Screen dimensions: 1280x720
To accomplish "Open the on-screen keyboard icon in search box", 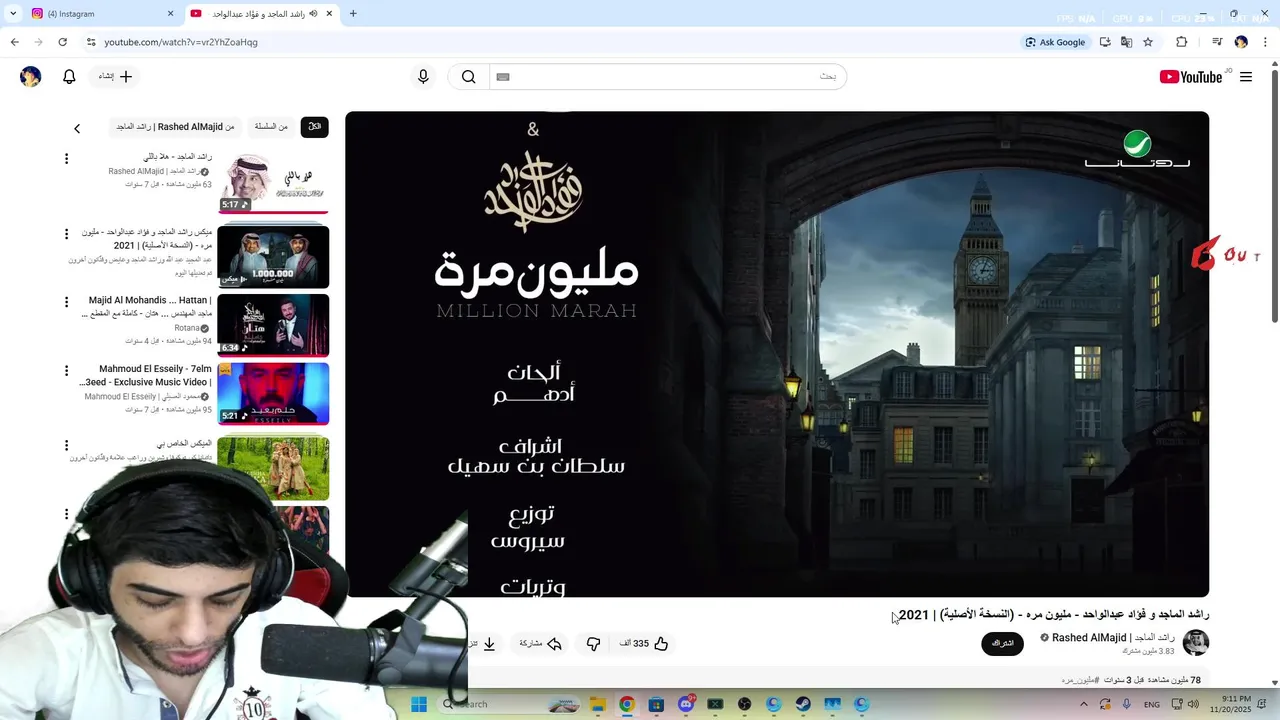I will pos(503,77).
